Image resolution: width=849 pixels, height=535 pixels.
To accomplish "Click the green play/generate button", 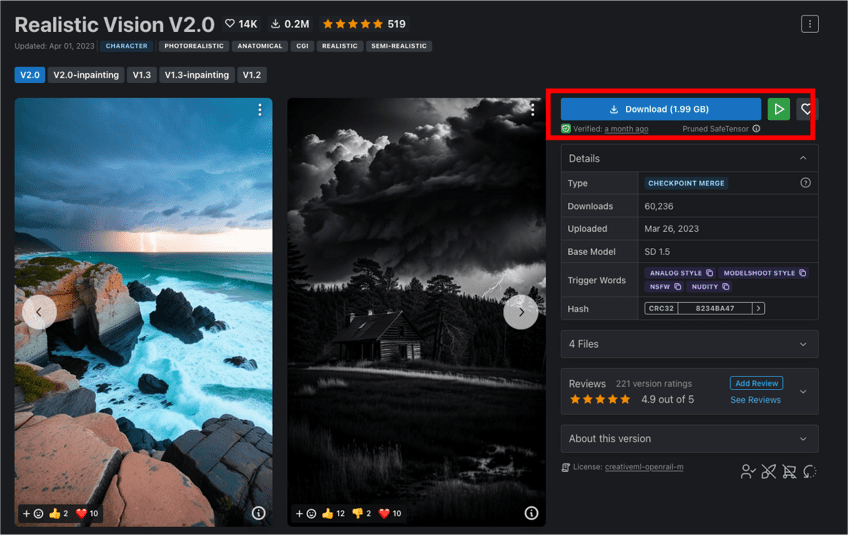I will 778,109.
